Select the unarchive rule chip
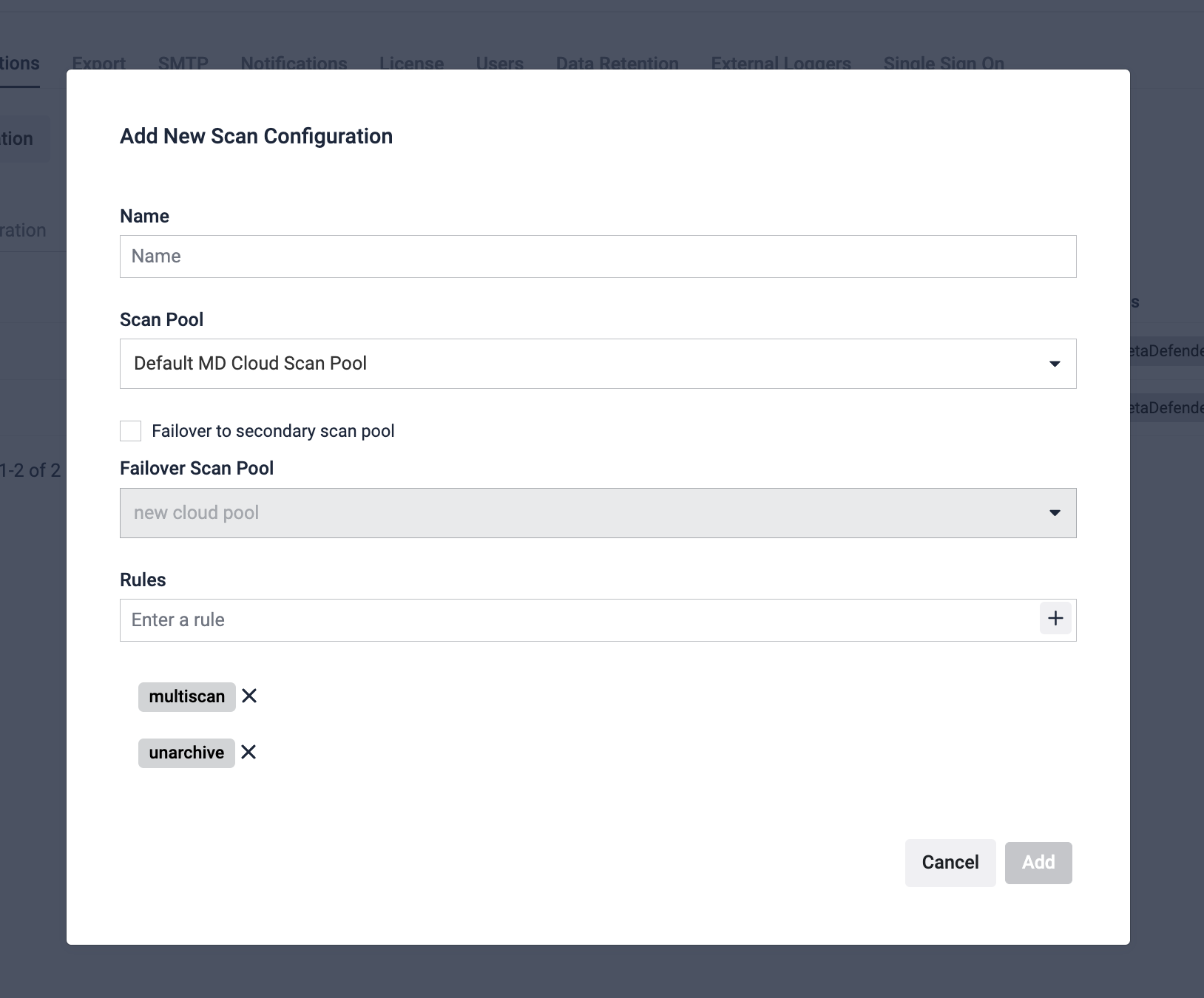The width and height of the screenshot is (1204, 998). pyautogui.click(x=186, y=753)
